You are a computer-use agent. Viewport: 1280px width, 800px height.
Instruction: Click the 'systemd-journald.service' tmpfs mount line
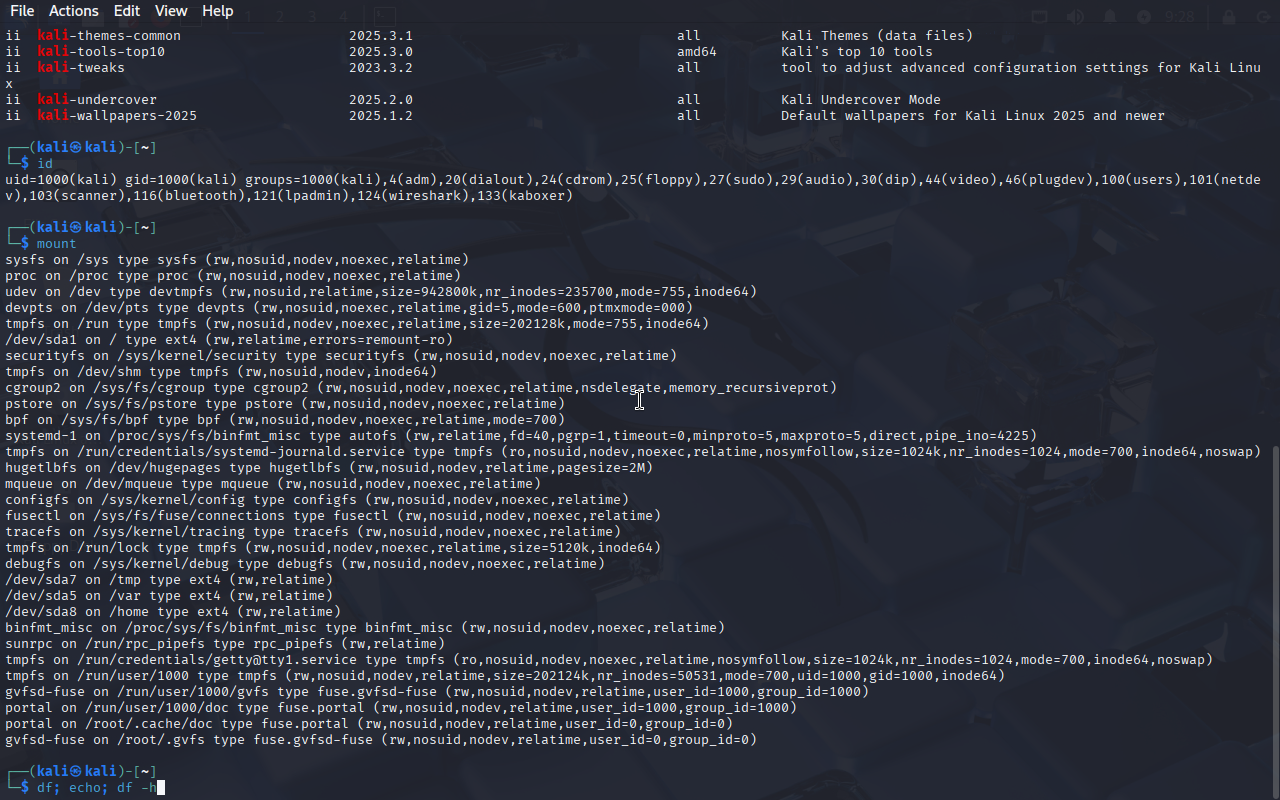coord(633,452)
